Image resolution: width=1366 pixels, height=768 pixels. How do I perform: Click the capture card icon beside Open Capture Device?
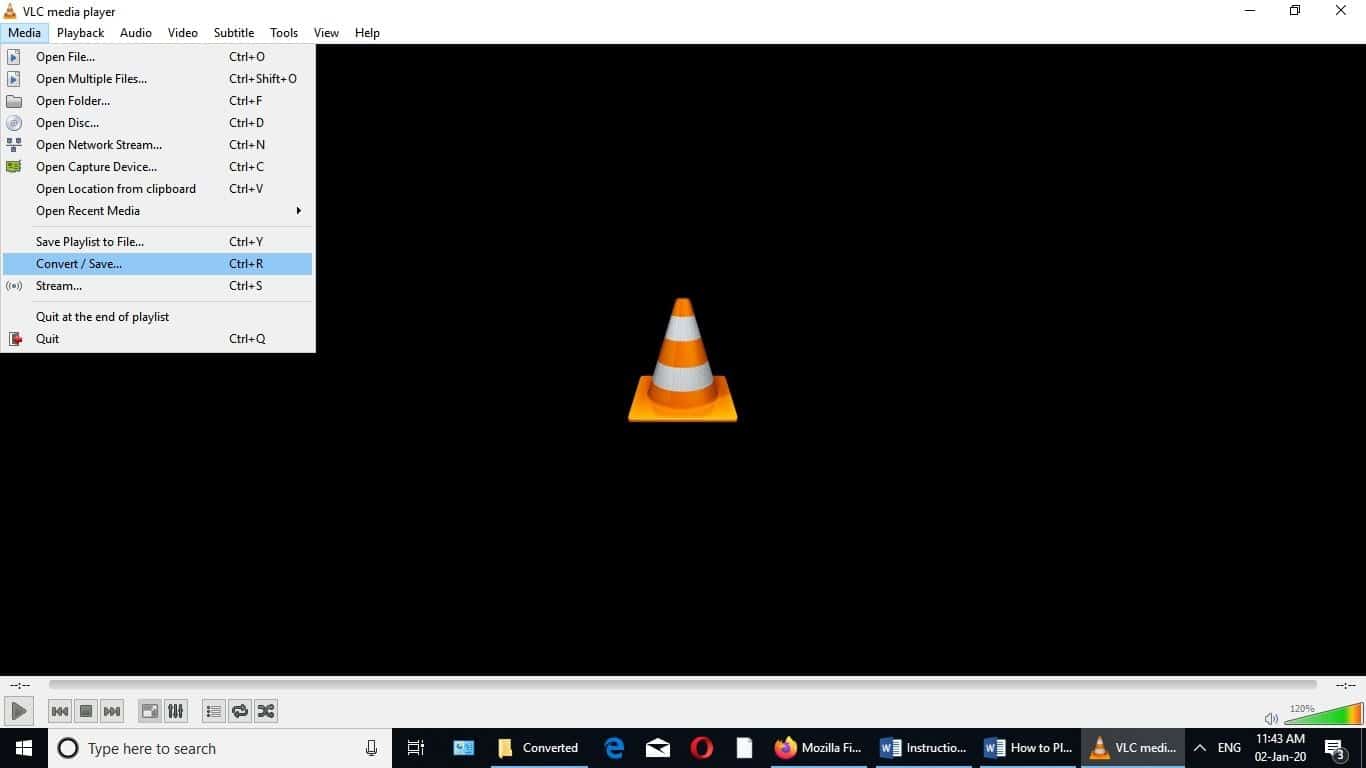[14, 167]
